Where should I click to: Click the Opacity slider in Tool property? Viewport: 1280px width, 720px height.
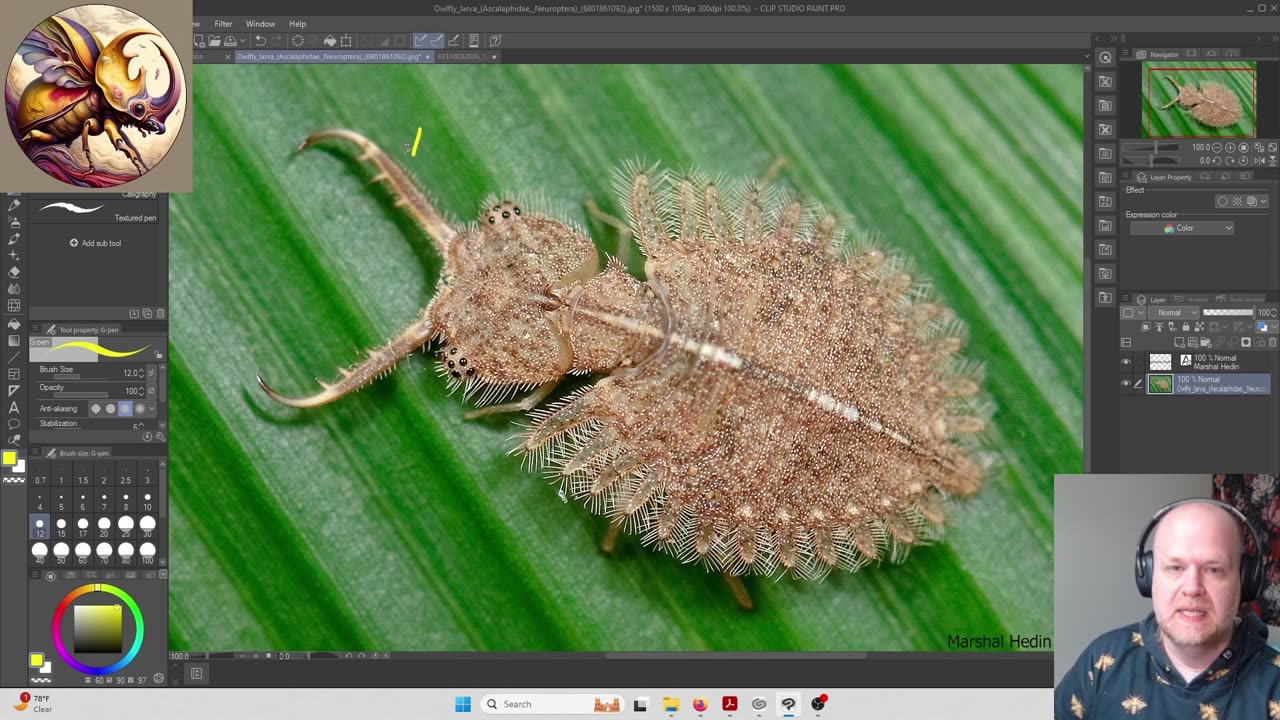point(82,394)
